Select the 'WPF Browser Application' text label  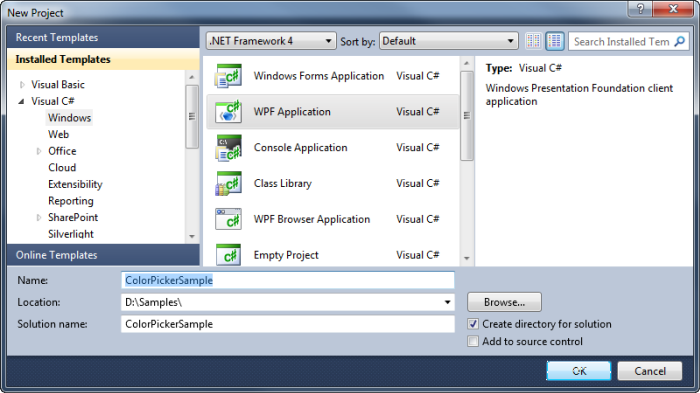312,219
